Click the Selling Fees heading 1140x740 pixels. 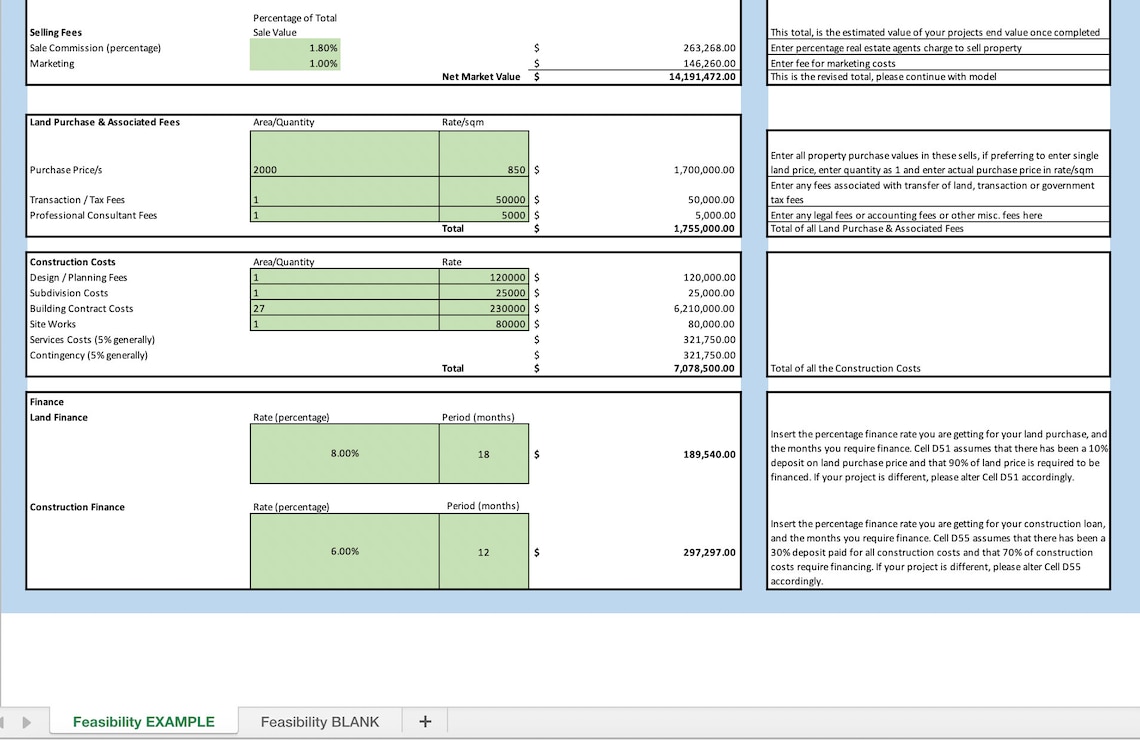click(56, 33)
